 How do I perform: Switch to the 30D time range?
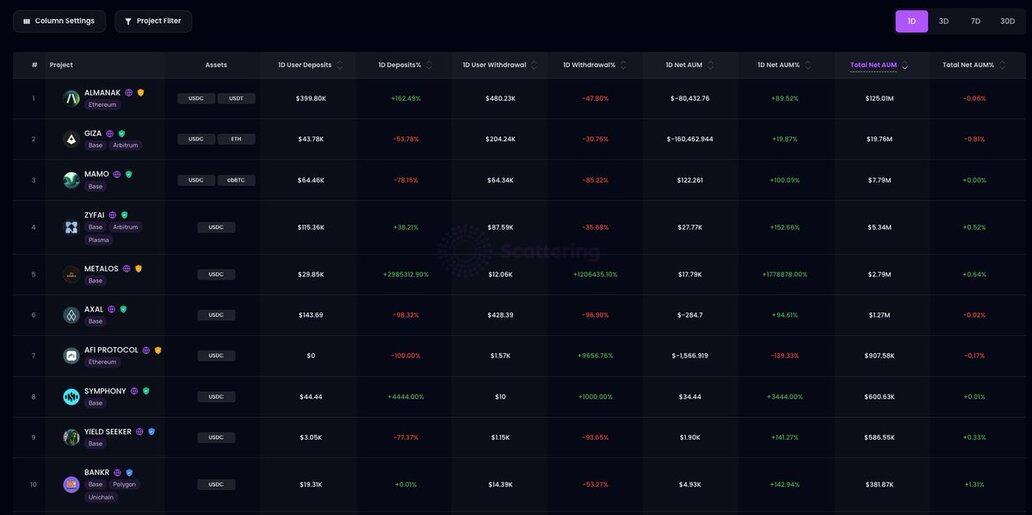point(1007,21)
